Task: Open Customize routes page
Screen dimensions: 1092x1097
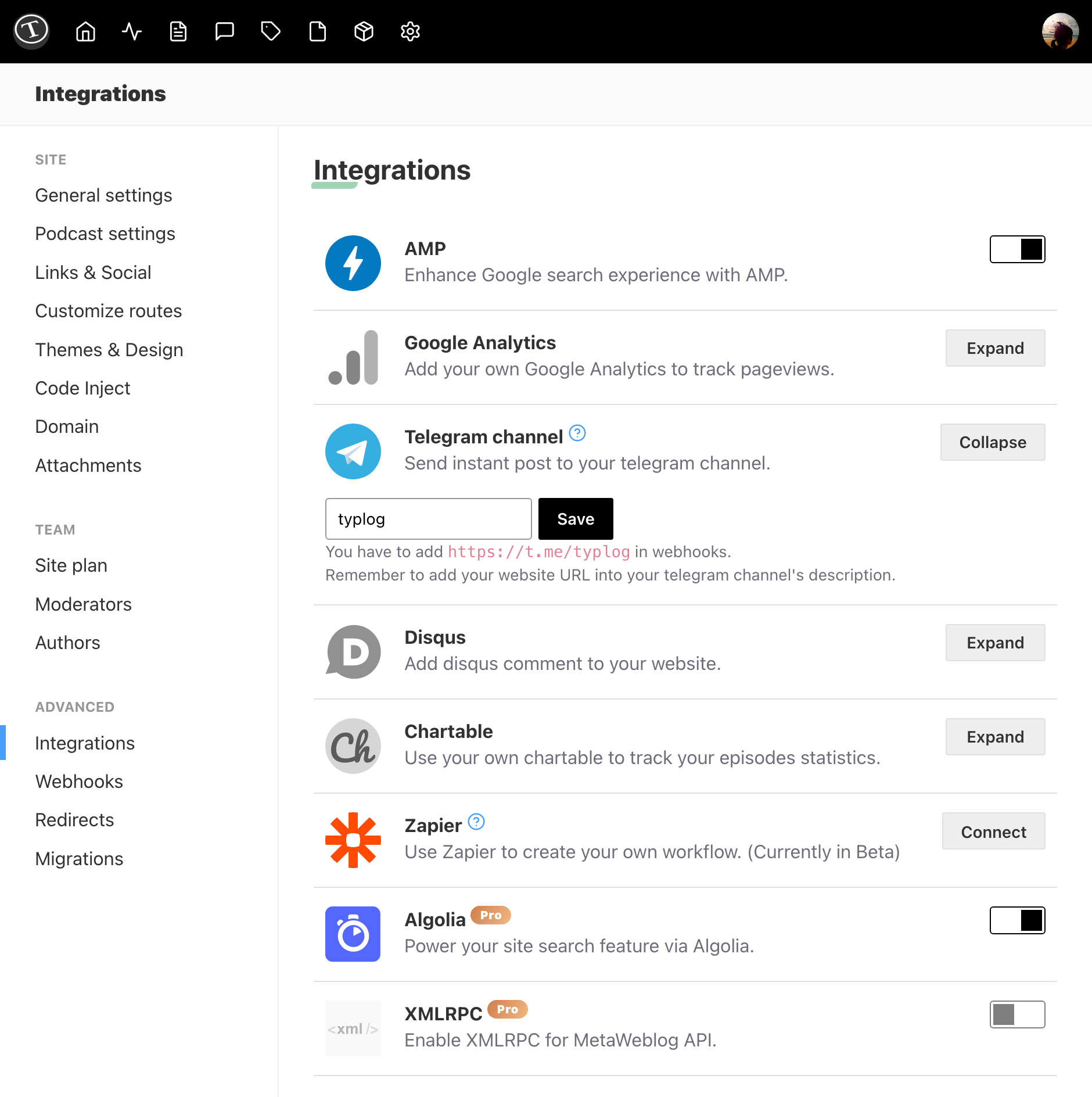Action: (x=109, y=311)
